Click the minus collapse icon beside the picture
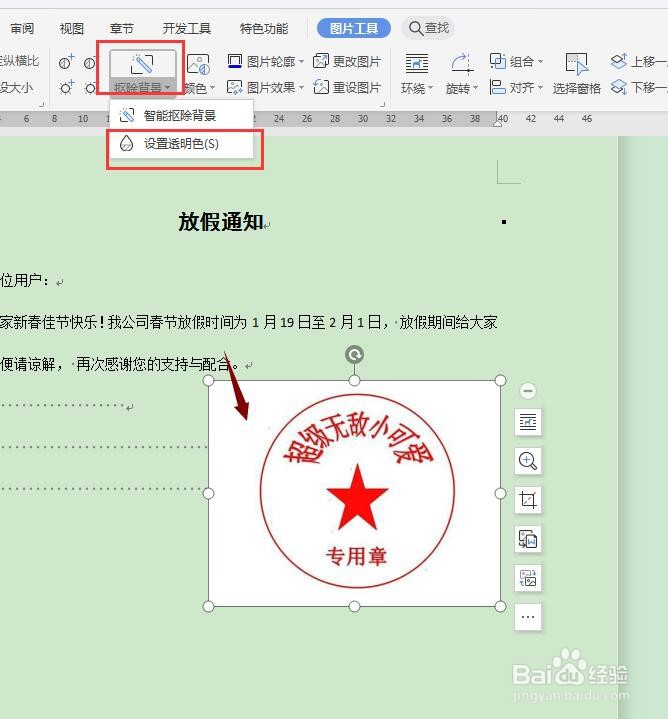 (528, 391)
